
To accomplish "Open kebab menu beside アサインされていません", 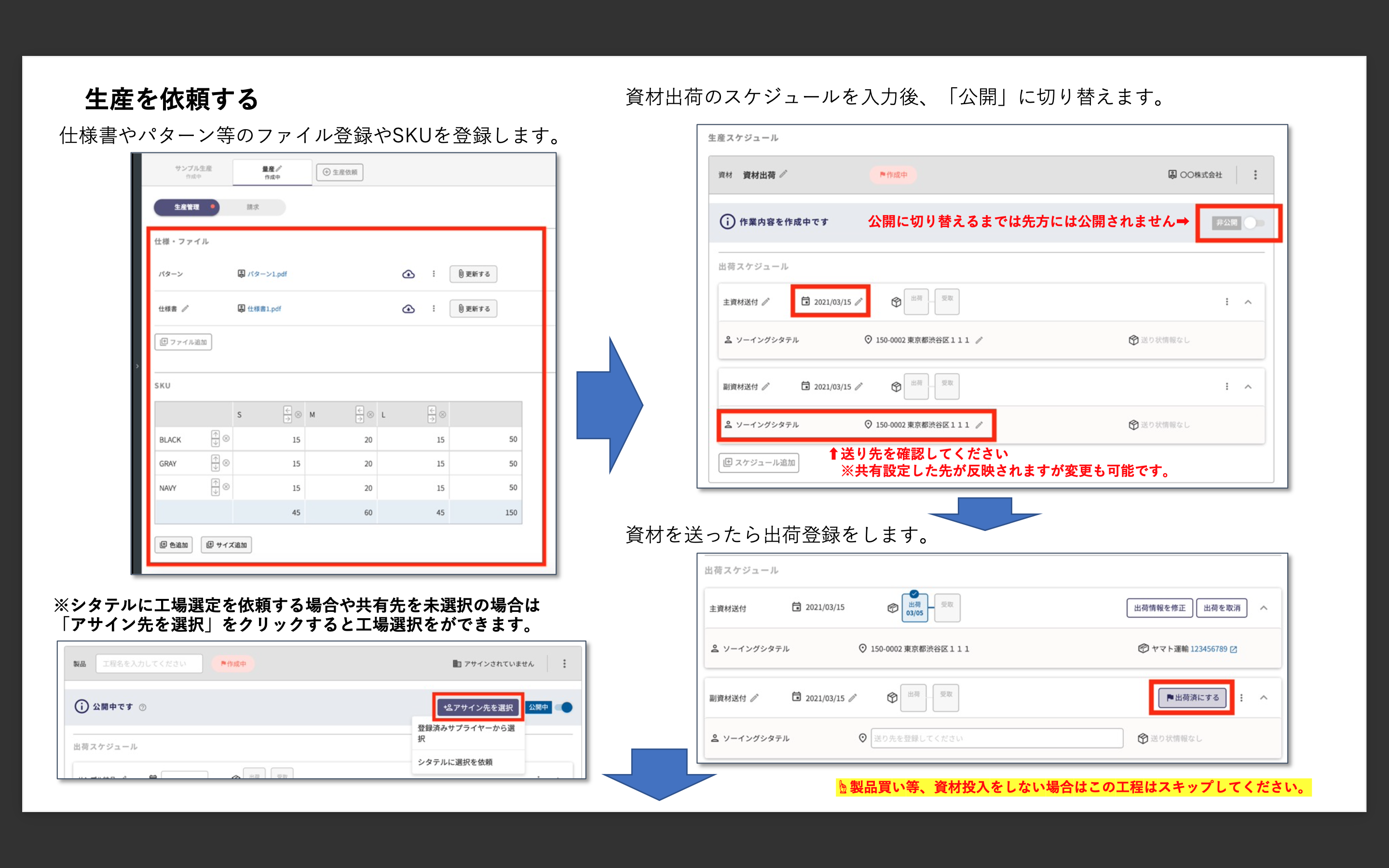I will [564, 664].
